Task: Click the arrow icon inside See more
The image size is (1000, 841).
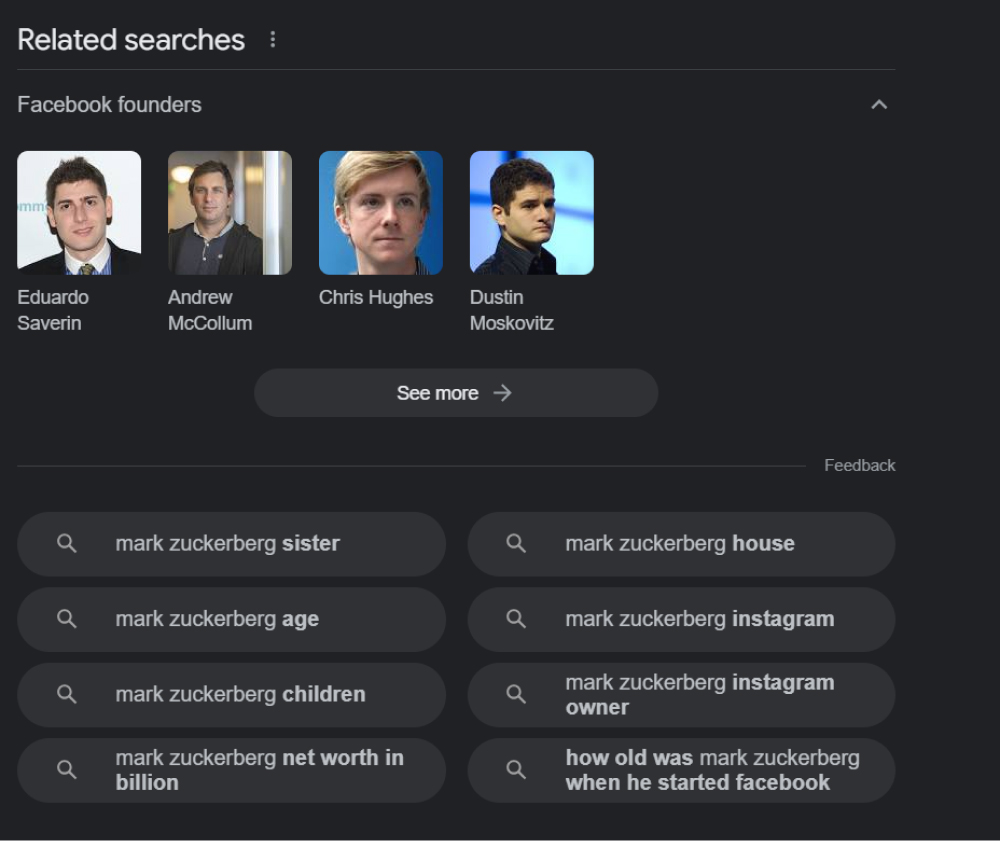Action: click(502, 393)
